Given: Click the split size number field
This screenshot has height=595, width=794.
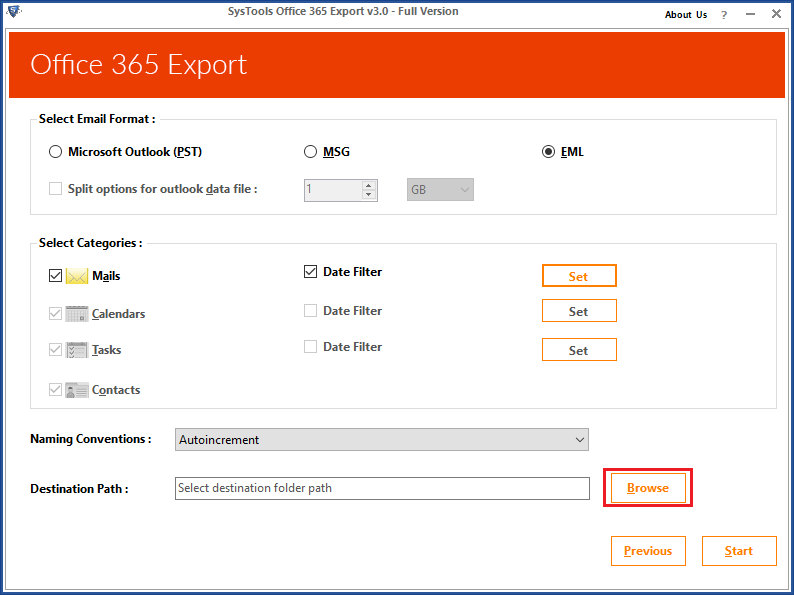Looking at the screenshot, I should tap(333, 190).
